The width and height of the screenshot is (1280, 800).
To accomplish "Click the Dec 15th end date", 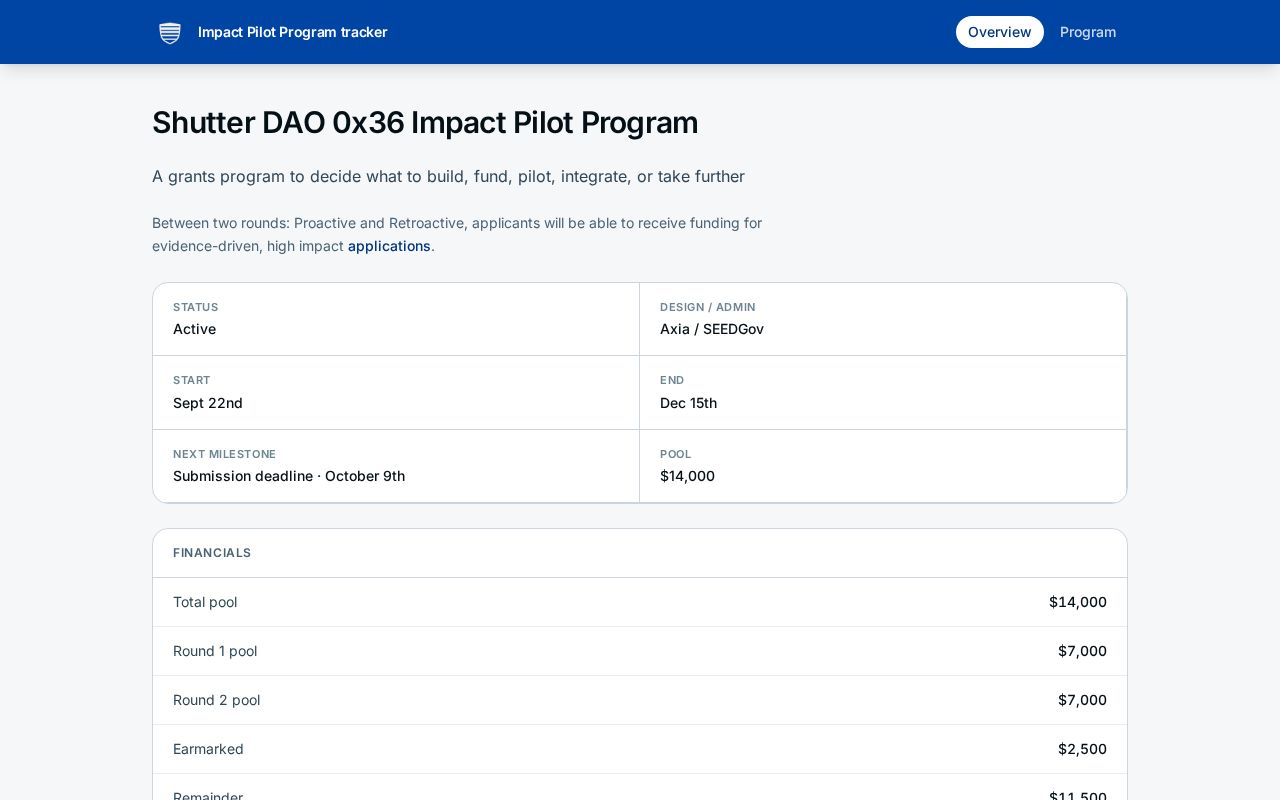I will point(688,403).
